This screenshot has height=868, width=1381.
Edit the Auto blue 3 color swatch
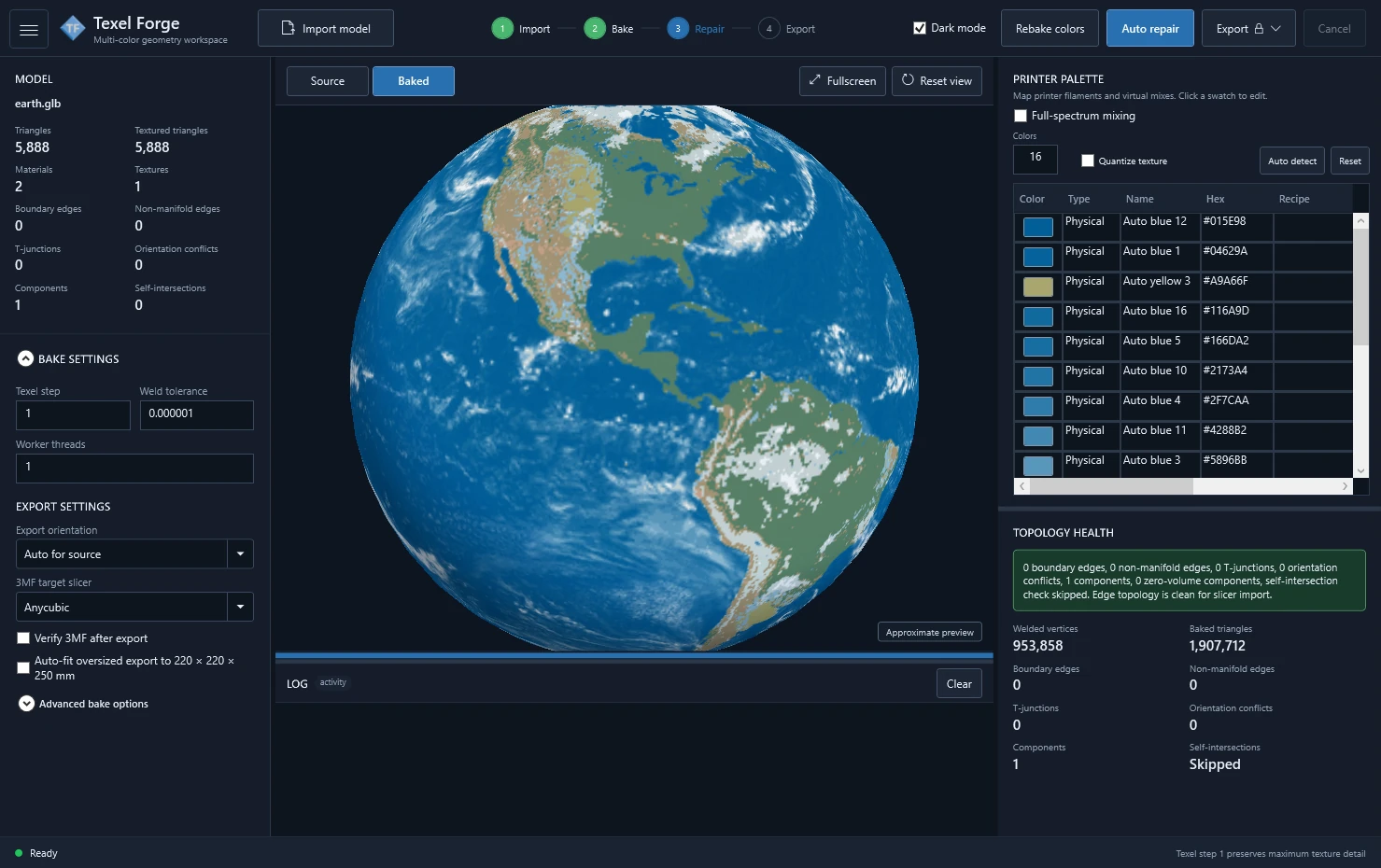1038,466
